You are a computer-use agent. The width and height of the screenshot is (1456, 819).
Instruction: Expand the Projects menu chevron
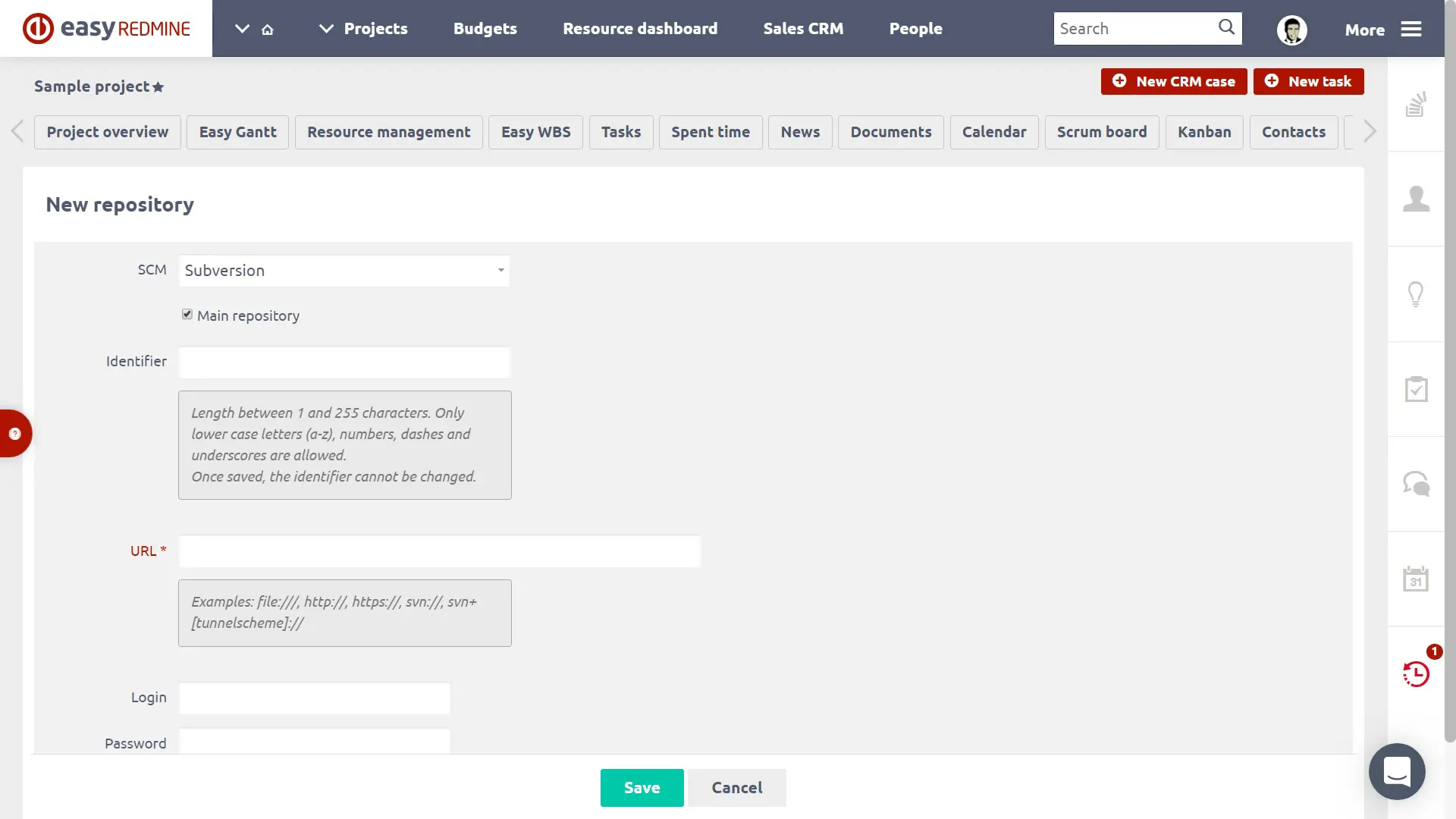point(326,28)
